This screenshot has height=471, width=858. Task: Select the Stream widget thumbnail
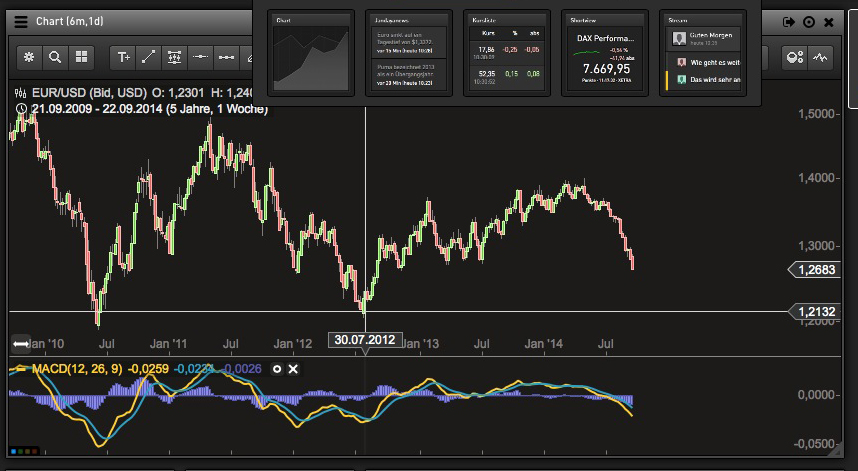point(703,53)
